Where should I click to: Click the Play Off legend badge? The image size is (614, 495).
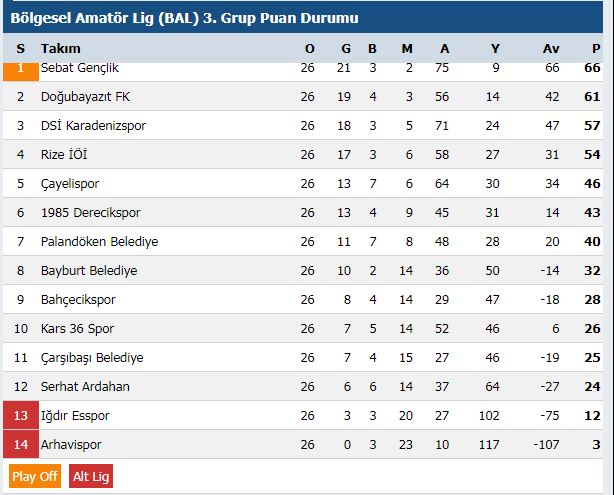[35, 476]
